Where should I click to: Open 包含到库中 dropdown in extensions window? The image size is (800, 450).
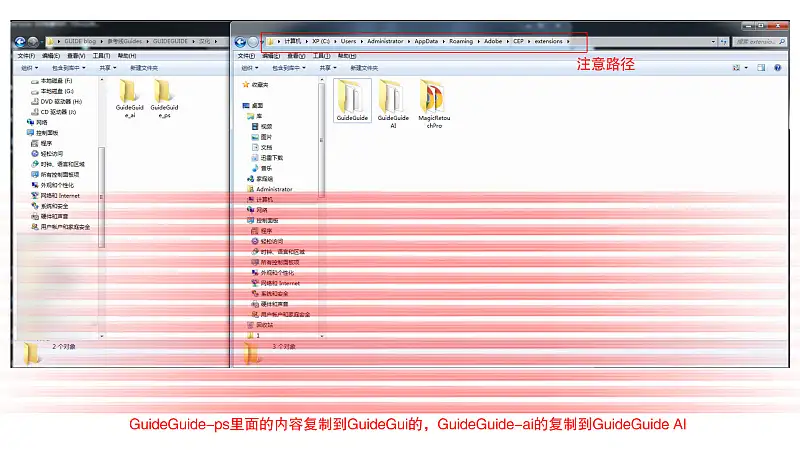pos(289,68)
